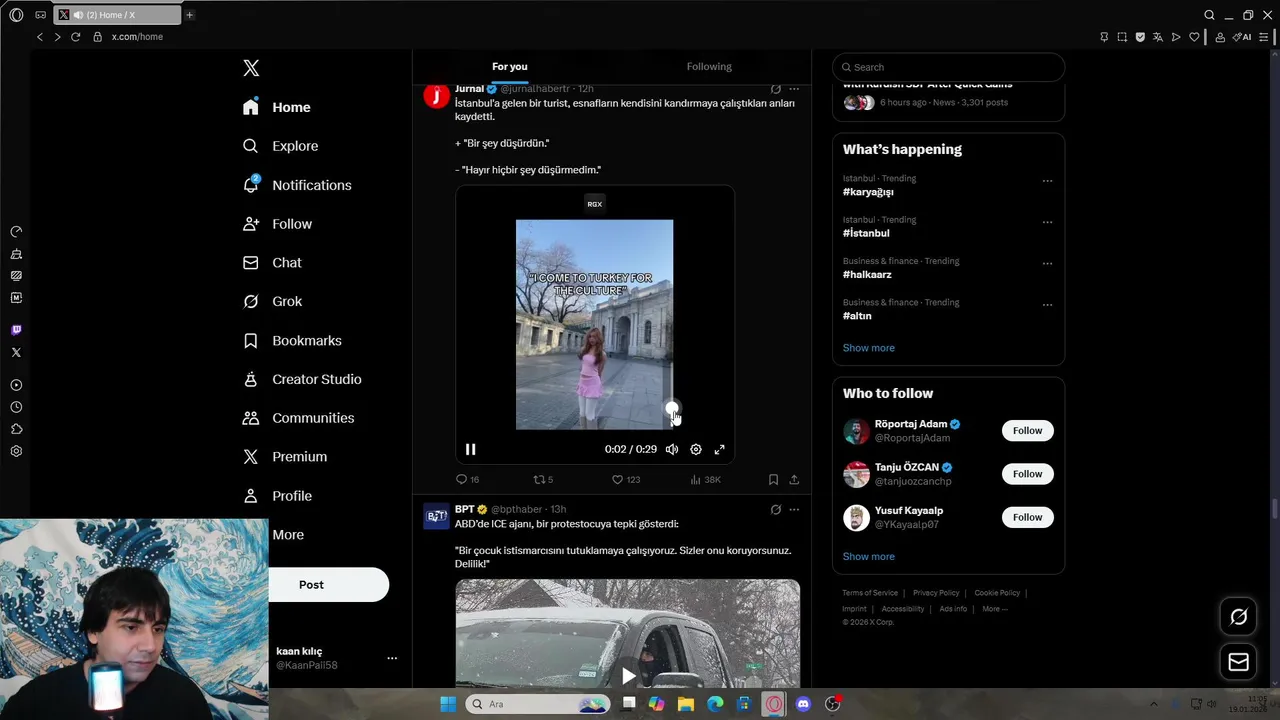The height and width of the screenshot is (720, 1280).
Task: Open Notifications with the bell icon
Action: click(x=297, y=185)
